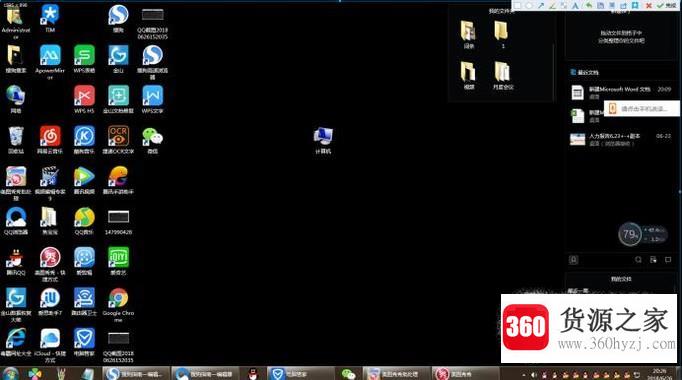Select the Computer icon in desktop center
The image size is (682, 380).
pyautogui.click(x=323, y=140)
